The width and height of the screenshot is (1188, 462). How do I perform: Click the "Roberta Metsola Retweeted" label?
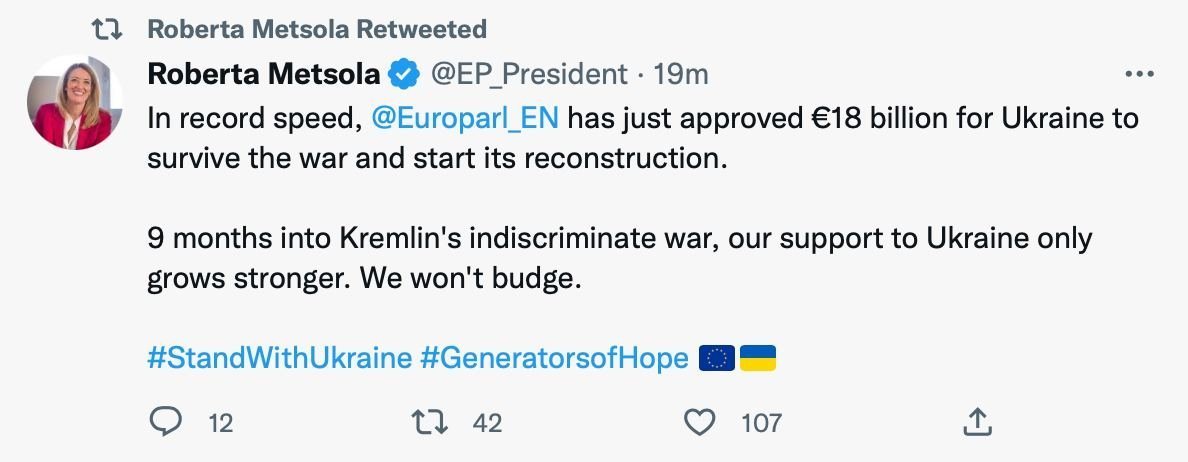(316, 28)
